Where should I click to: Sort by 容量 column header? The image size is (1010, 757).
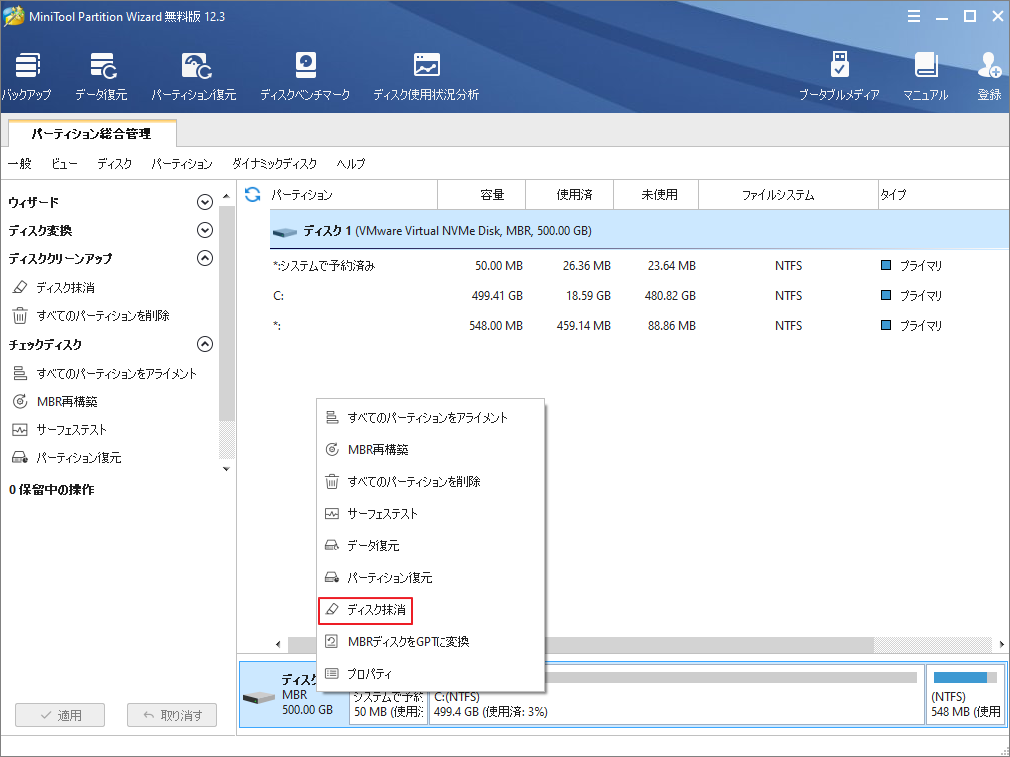click(x=482, y=195)
